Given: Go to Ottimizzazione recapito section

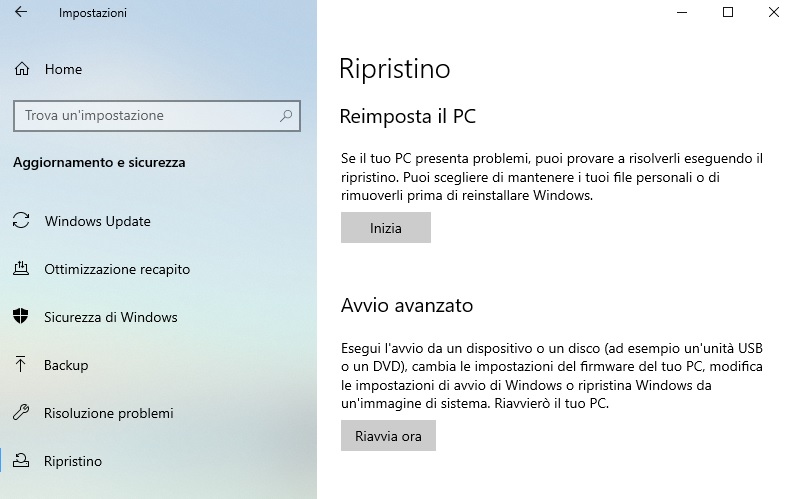Looking at the screenshot, I should [117, 269].
